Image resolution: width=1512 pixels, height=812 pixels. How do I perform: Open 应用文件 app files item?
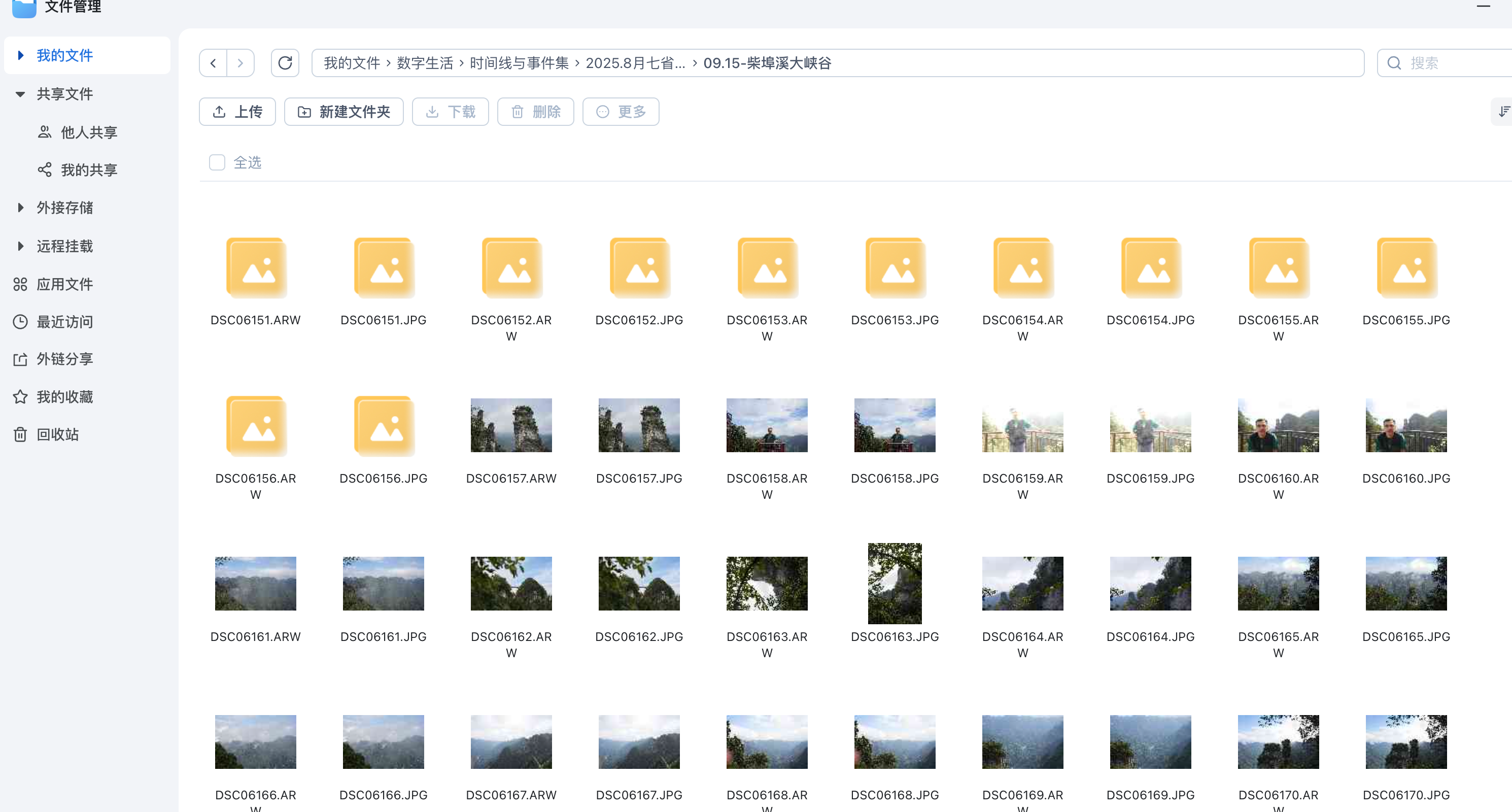(64, 284)
